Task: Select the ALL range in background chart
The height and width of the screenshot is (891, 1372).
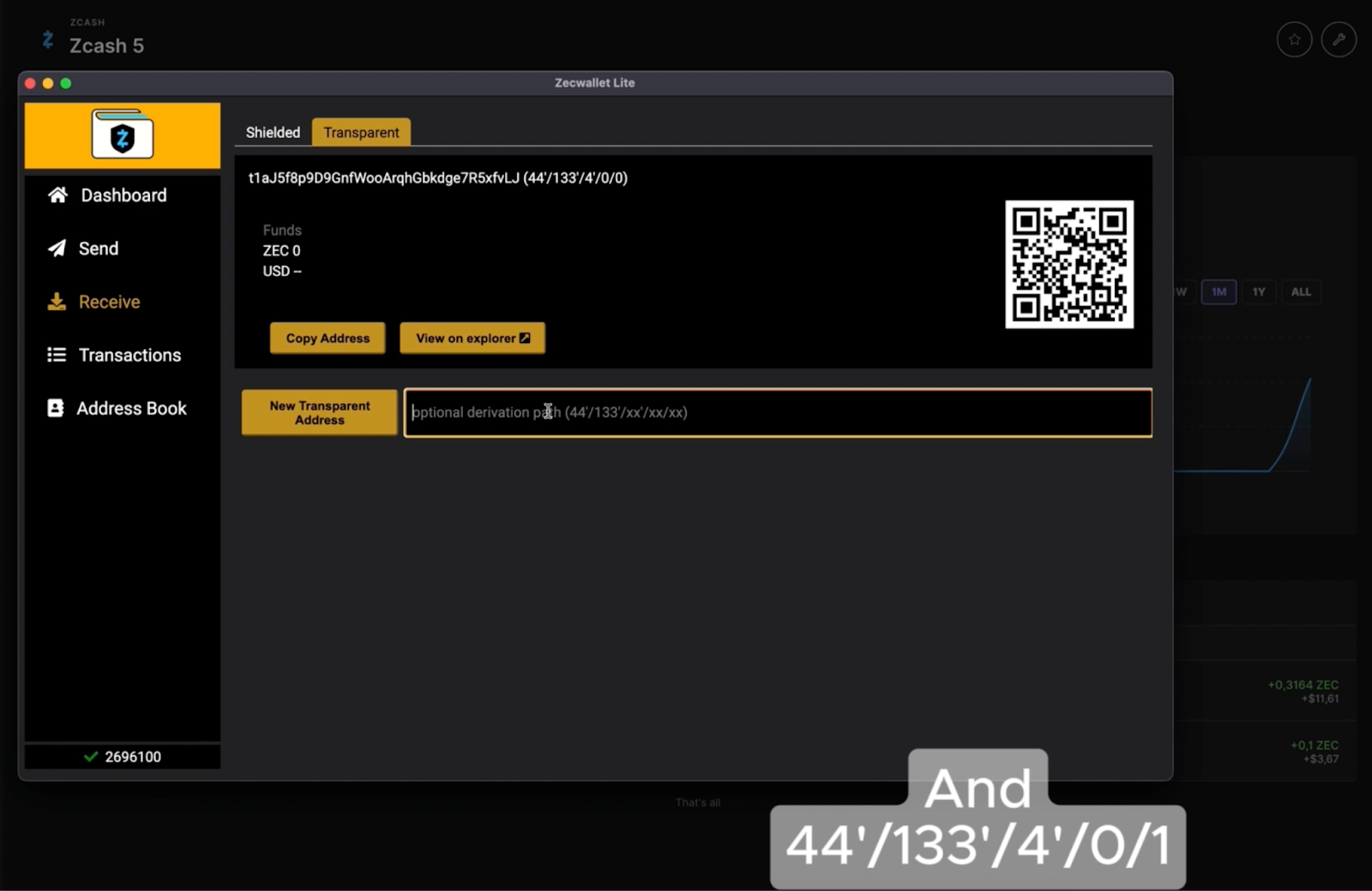Action: tap(1301, 292)
